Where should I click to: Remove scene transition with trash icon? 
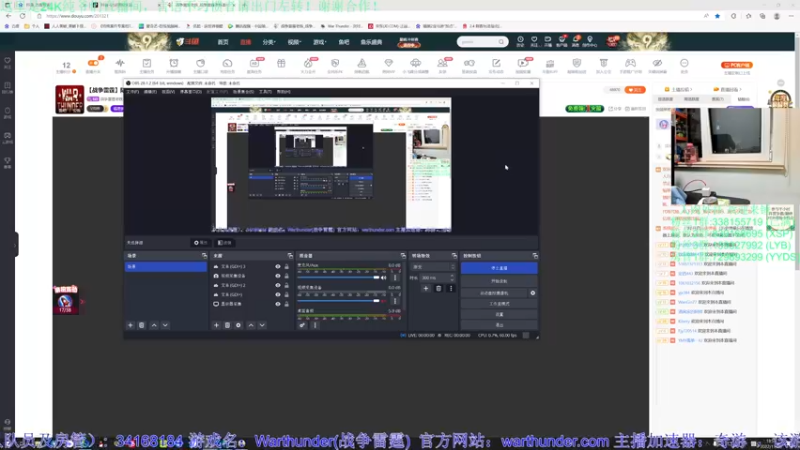click(x=438, y=289)
